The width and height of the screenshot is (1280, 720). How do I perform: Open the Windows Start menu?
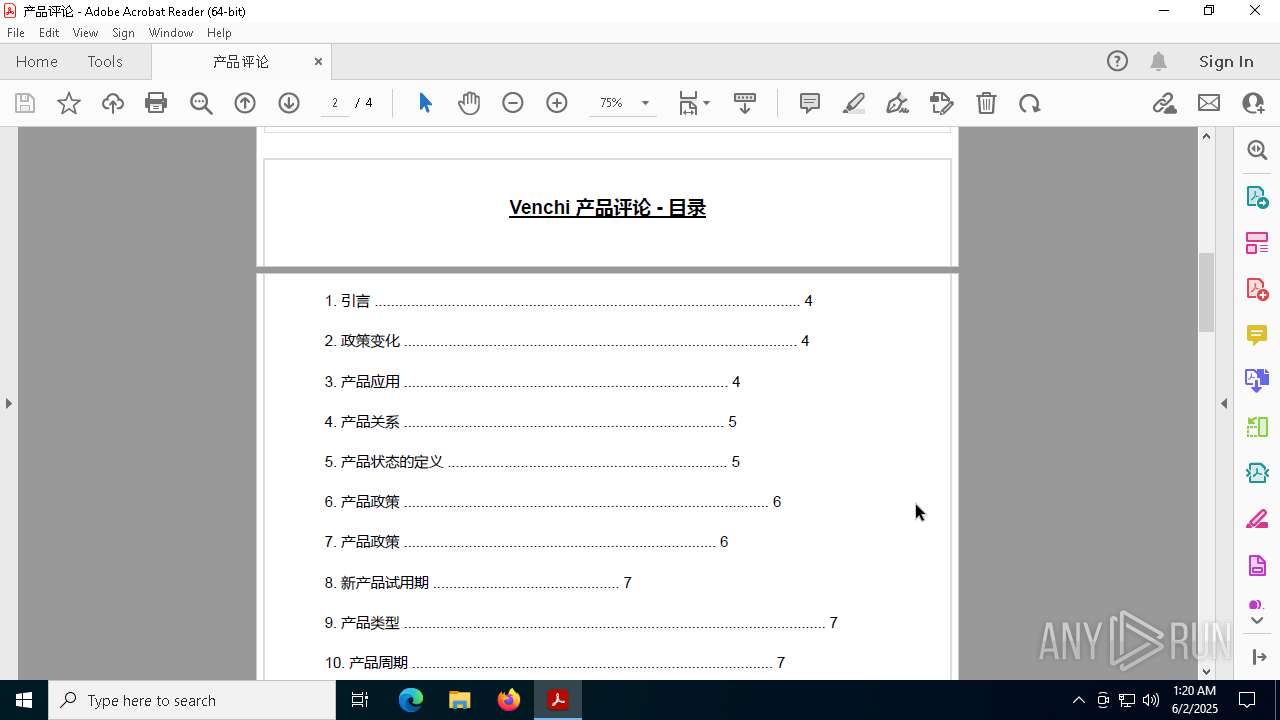click(x=24, y=700)
